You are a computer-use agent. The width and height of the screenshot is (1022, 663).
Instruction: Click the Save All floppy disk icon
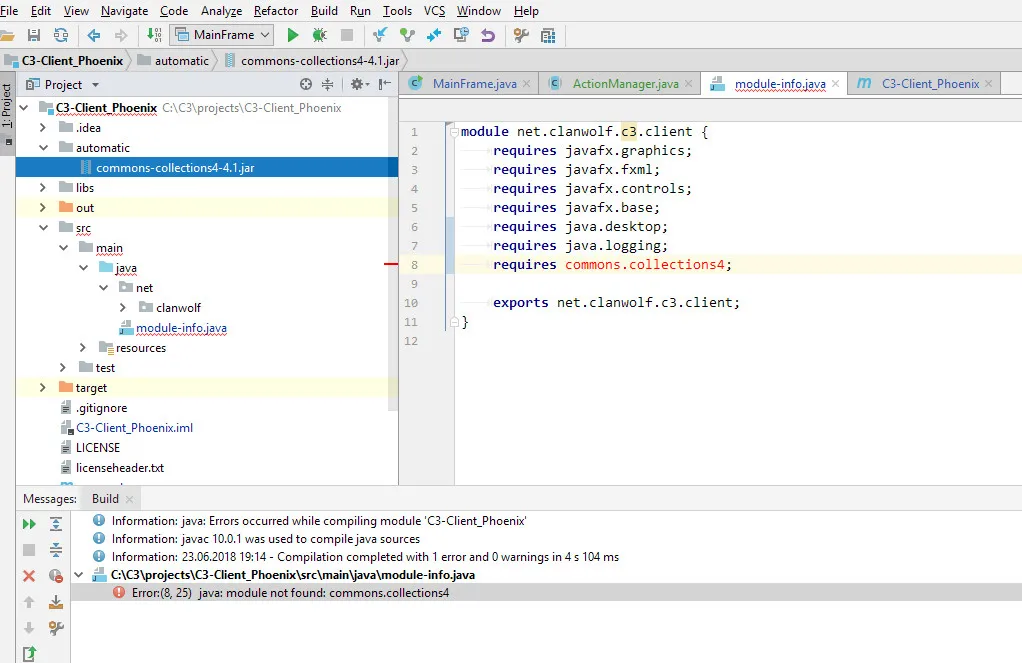(34, 35)
